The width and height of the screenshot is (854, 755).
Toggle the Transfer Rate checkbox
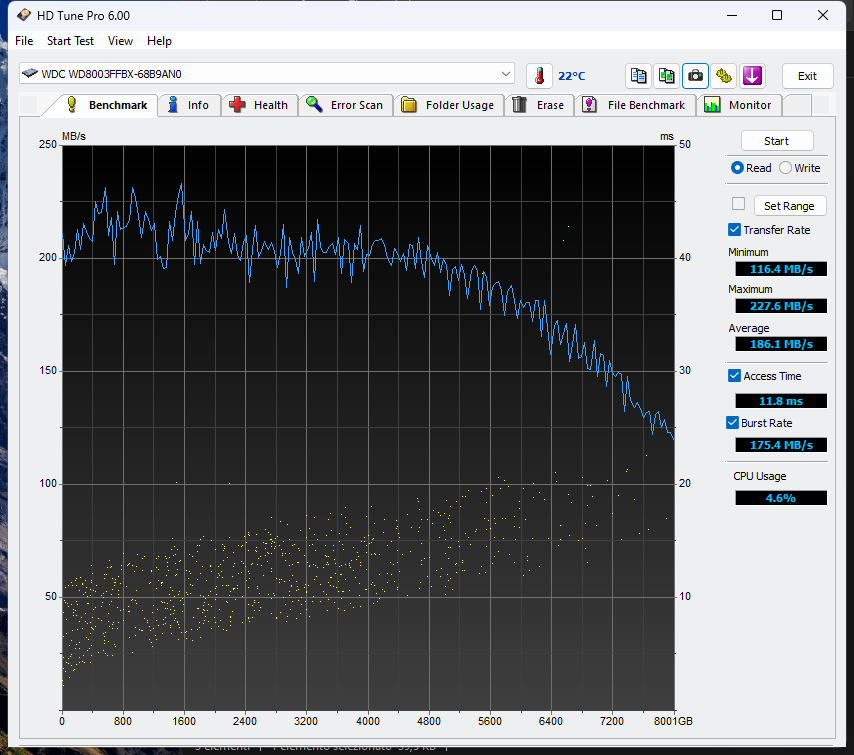tap(734, 230)
